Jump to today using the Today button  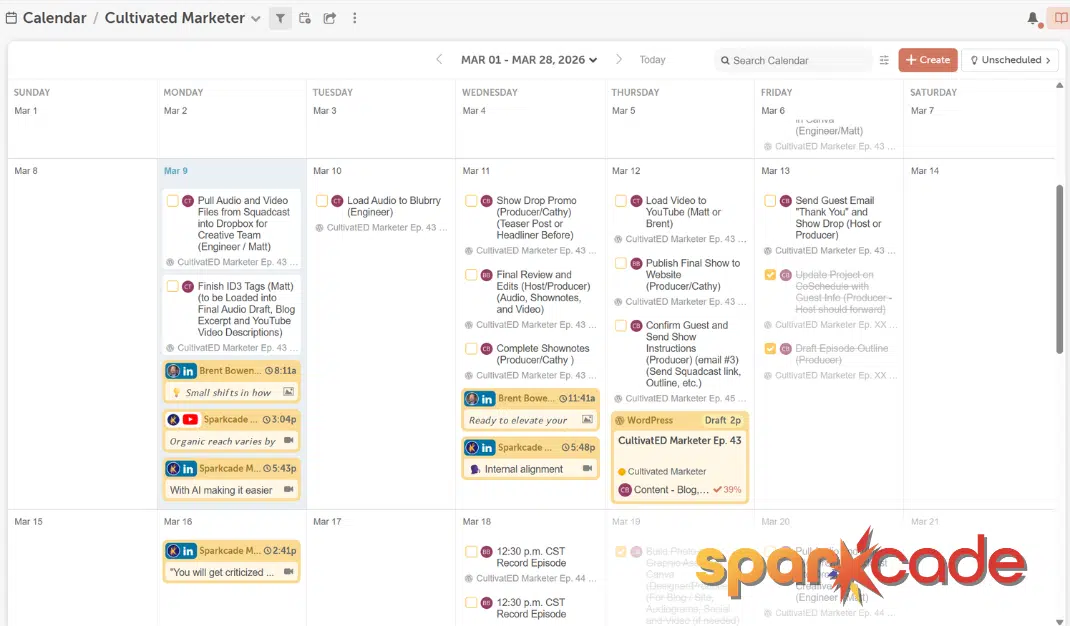pos(652,60)
